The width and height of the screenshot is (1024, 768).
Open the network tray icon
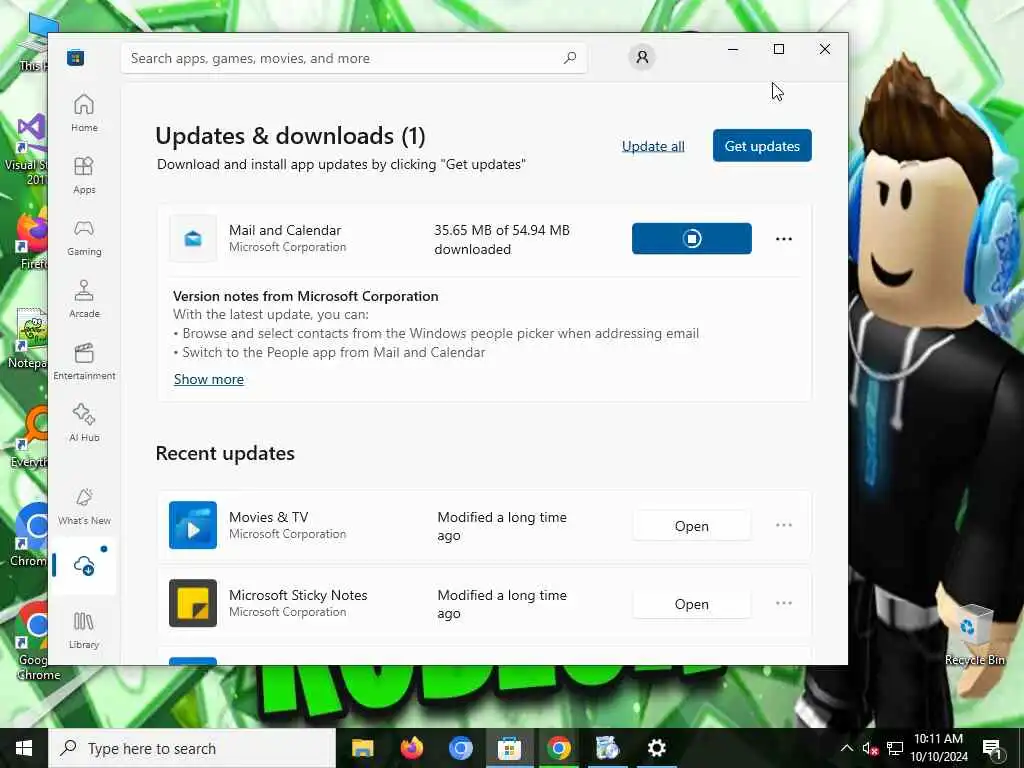[895, 748]
